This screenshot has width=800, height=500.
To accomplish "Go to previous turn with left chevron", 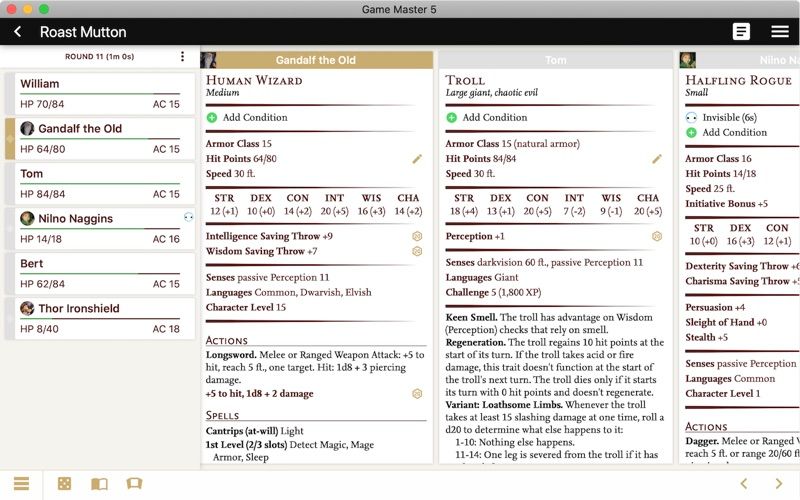I will pos(743,483).
